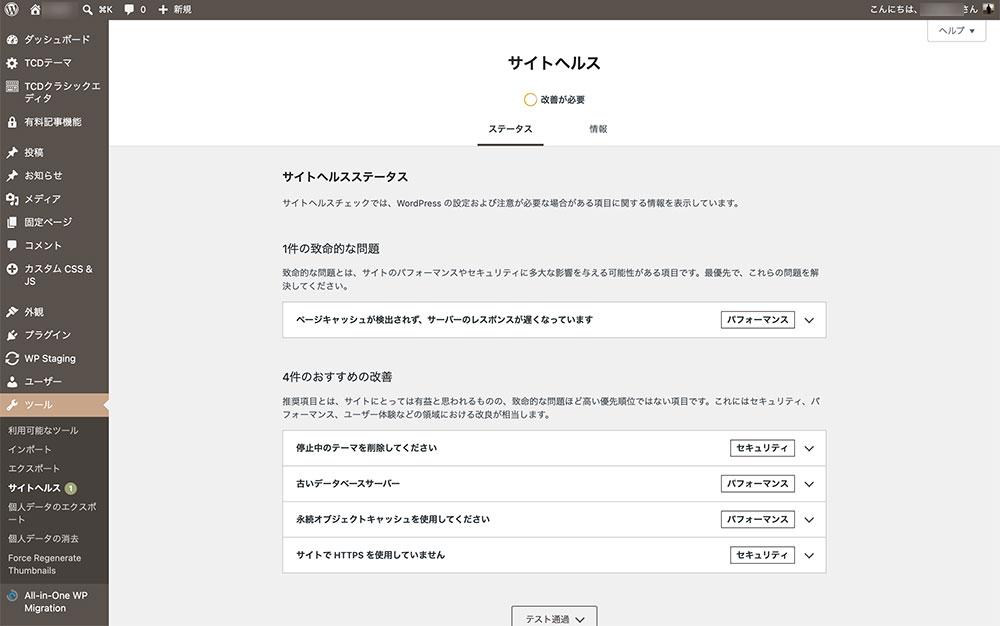Click the お知らせ pin icon

pyautogui.click(x=12, y=175)
